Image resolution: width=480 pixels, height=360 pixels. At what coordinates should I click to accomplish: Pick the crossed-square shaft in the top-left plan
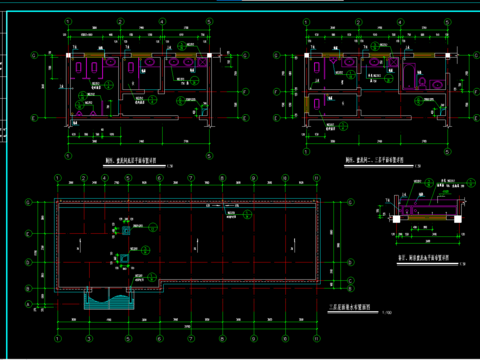pyautogui.click(x=202, y=62)
